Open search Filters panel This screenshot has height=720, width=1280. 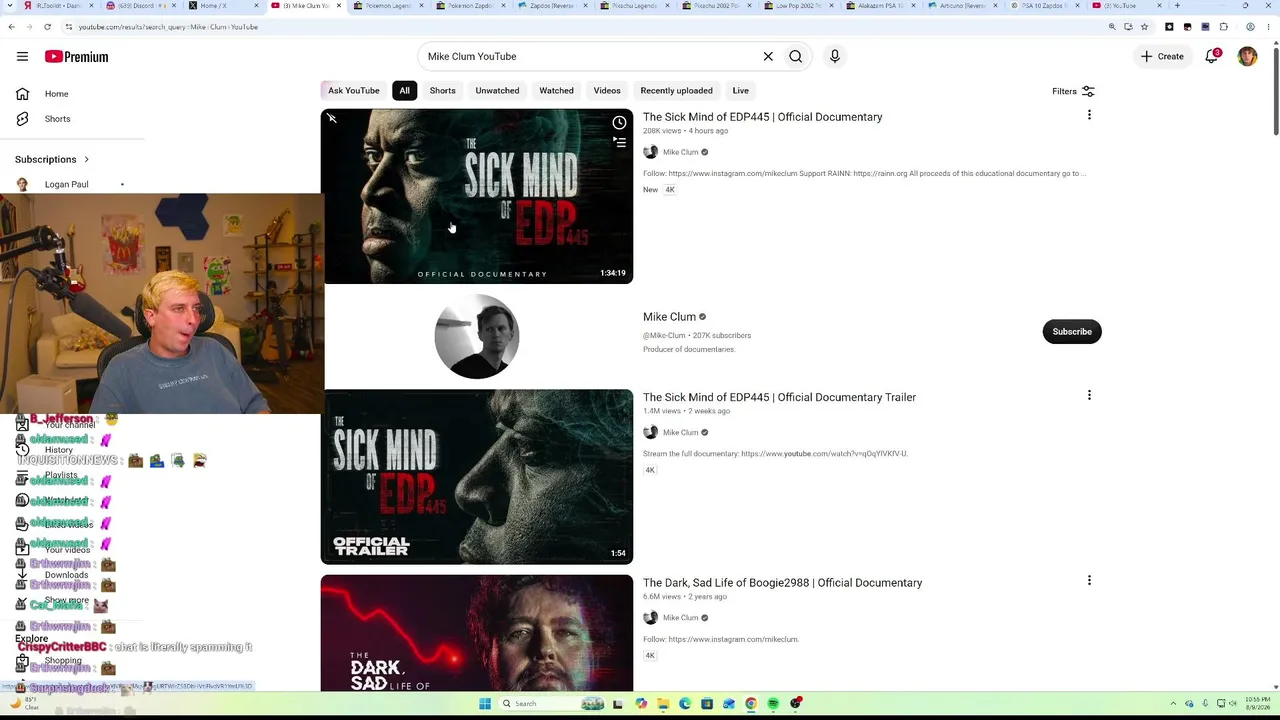1073,91
